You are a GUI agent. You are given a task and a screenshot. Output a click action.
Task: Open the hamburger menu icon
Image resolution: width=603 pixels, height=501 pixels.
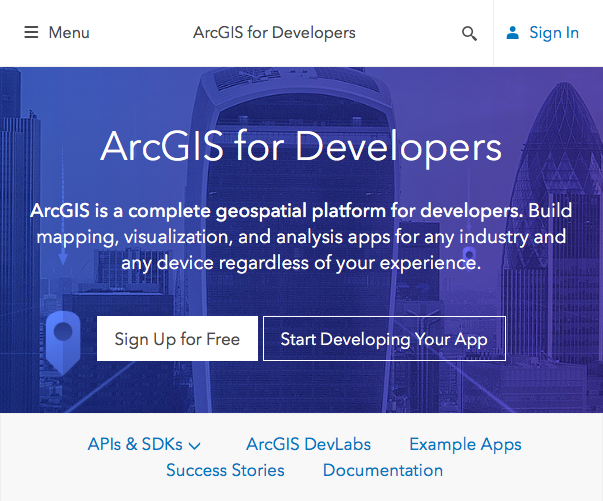click(31, 32)
